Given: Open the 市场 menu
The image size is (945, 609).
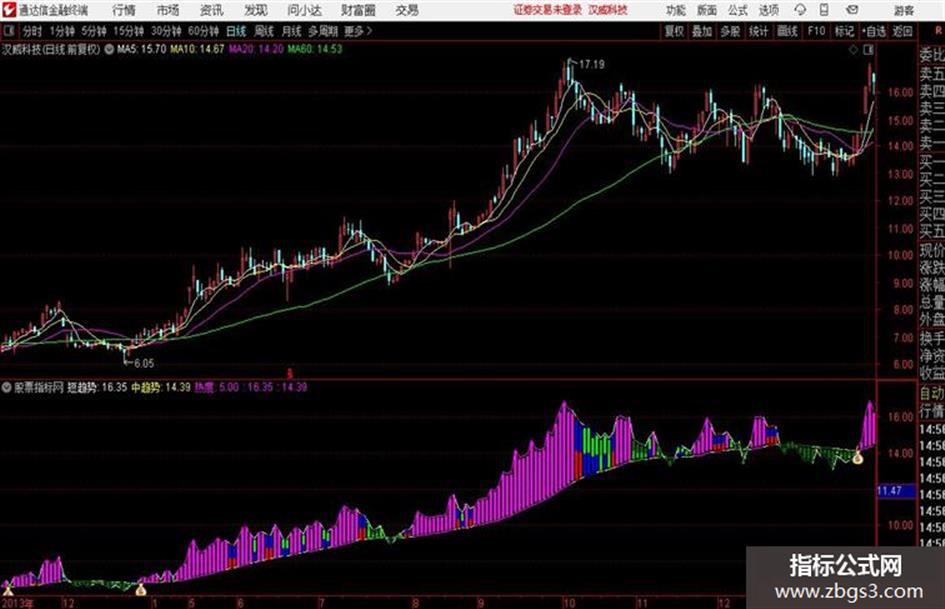Looking at the screenshot, I should click(168, 10).
